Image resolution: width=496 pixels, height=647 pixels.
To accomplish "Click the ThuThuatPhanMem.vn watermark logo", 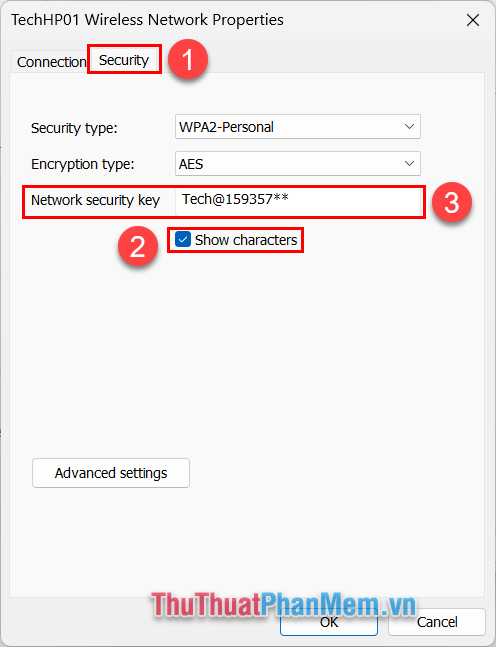I will (284, 605).
